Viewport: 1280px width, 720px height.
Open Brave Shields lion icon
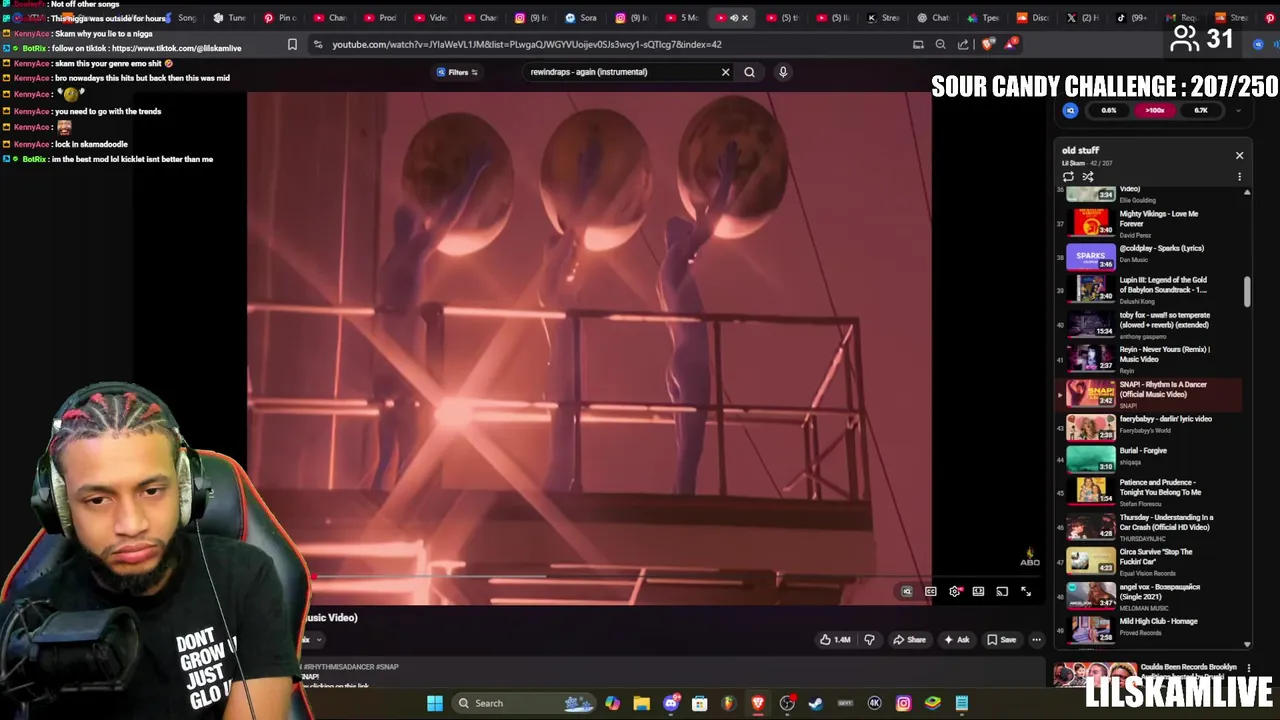(988, 44)
